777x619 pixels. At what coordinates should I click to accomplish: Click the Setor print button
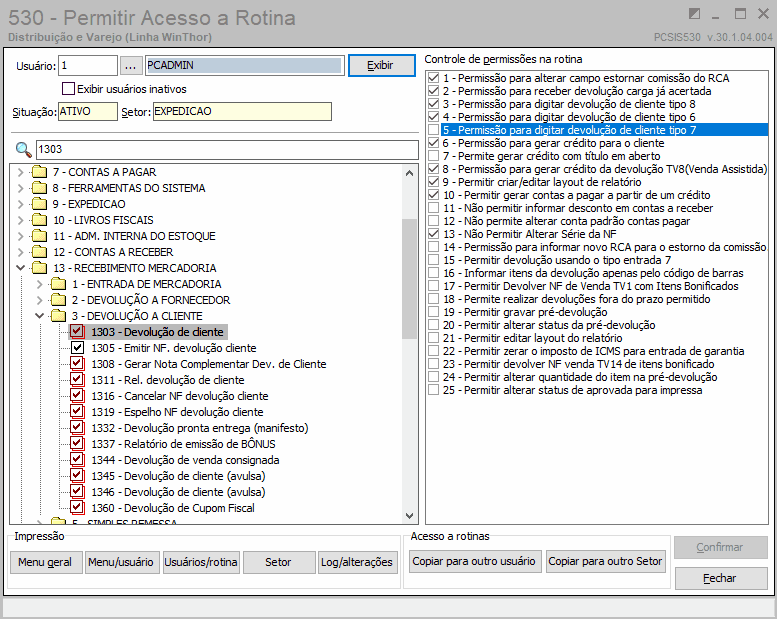click(279, 562)
